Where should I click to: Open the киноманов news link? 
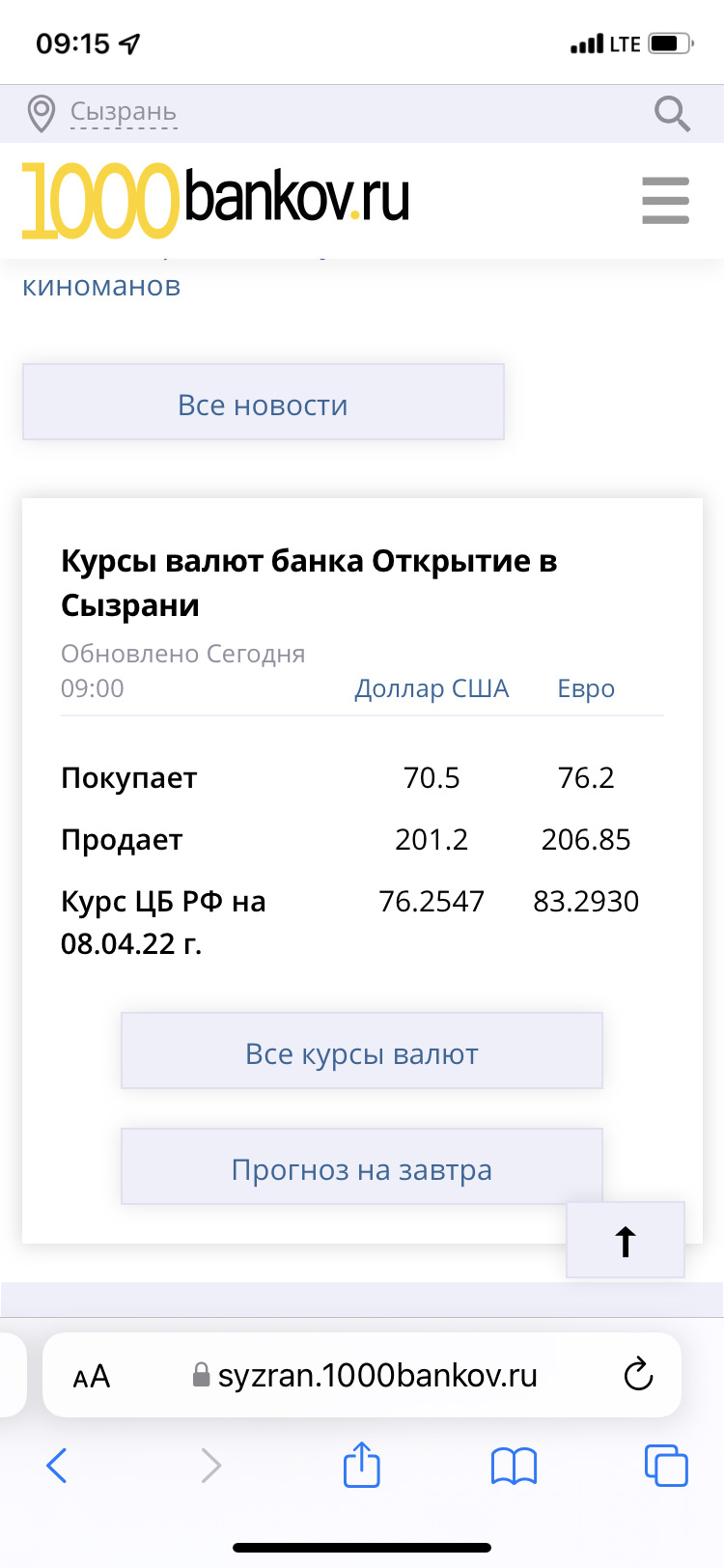coord(101,286)
